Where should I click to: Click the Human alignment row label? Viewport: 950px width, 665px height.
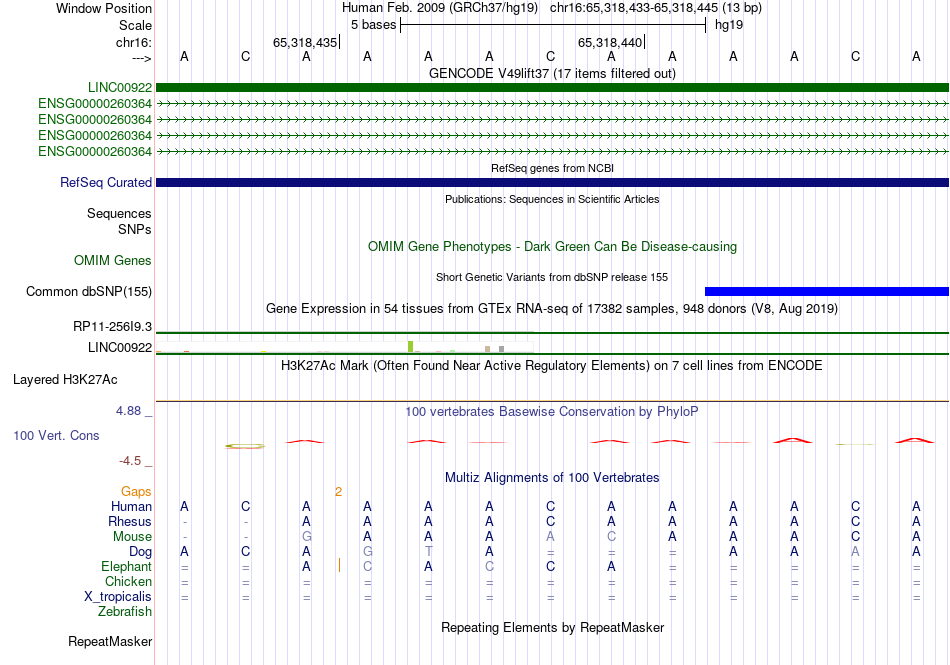[x=131, y=506]
